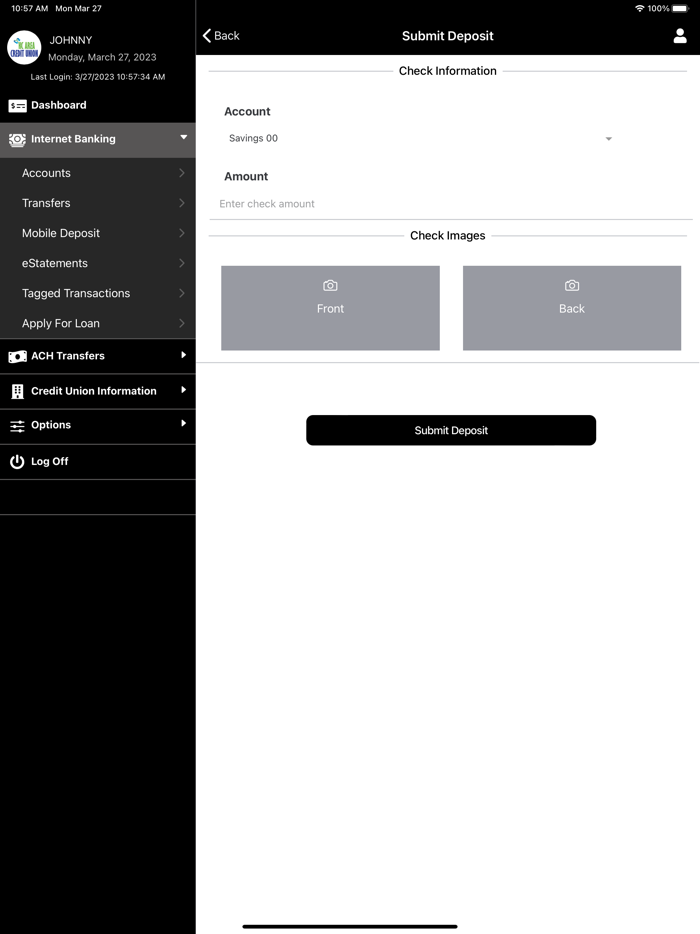Open Tagged Transactions menu item

(x=98, y=294)
